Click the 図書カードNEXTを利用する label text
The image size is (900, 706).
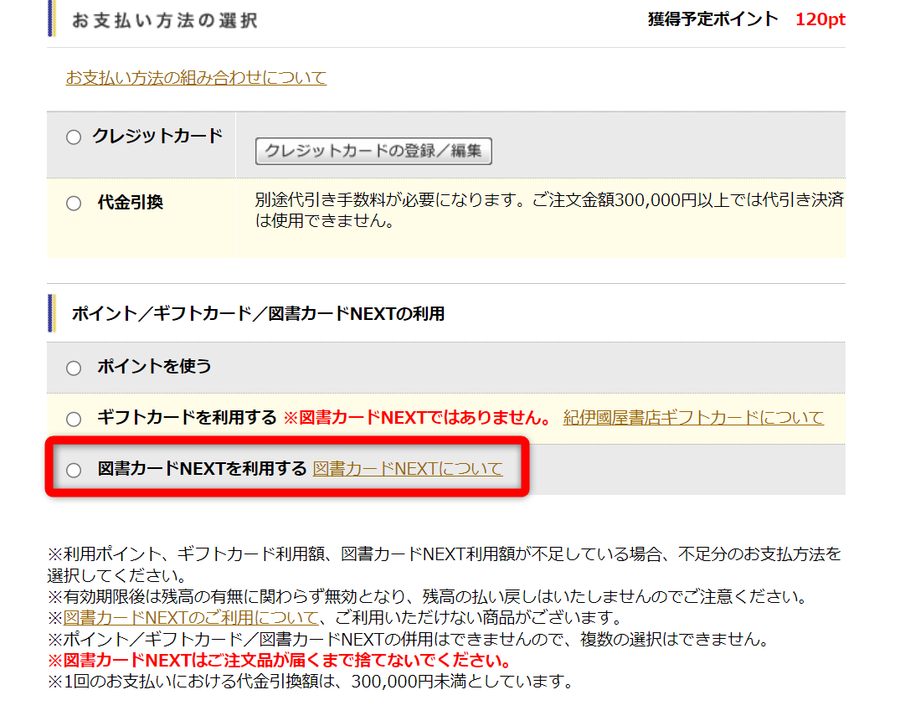[x=202, y=469]
